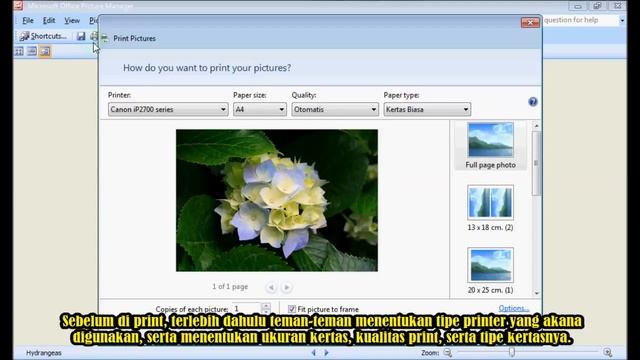Click the Save disk icon in toolbar
640x360 pixels.
click(81, 36)
